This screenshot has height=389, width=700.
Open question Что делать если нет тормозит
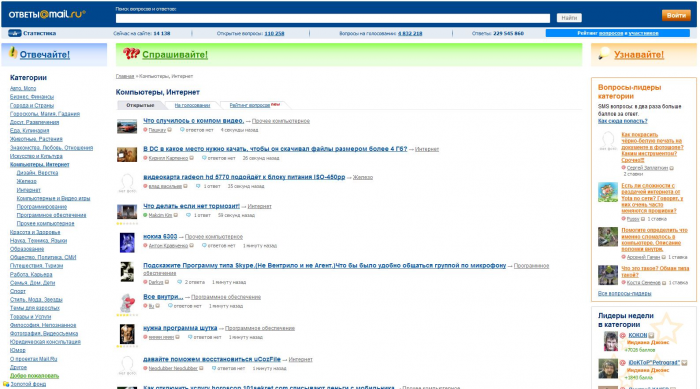pos(191,206)
